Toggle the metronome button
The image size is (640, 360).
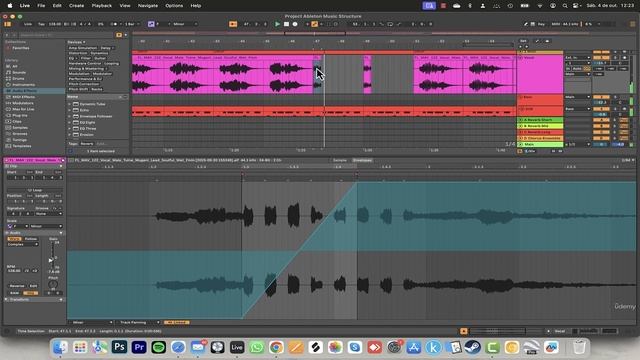pyautogui.click(x=113, y=24)
